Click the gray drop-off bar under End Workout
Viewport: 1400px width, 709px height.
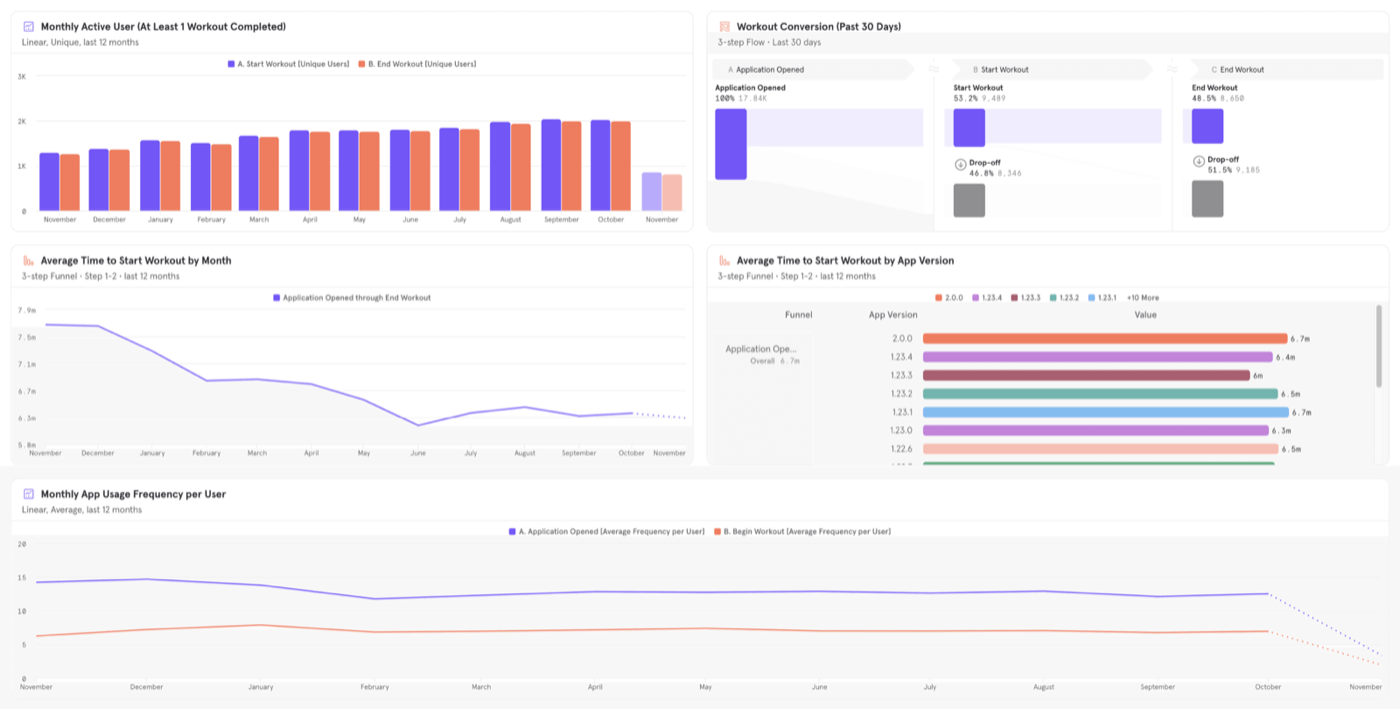pos(1207,198)
